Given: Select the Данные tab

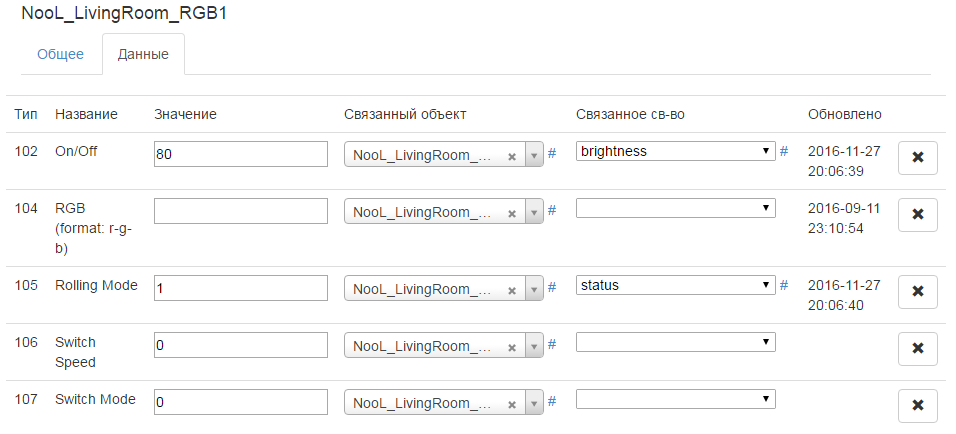Looking at the screenshot, I should (143, 54).
